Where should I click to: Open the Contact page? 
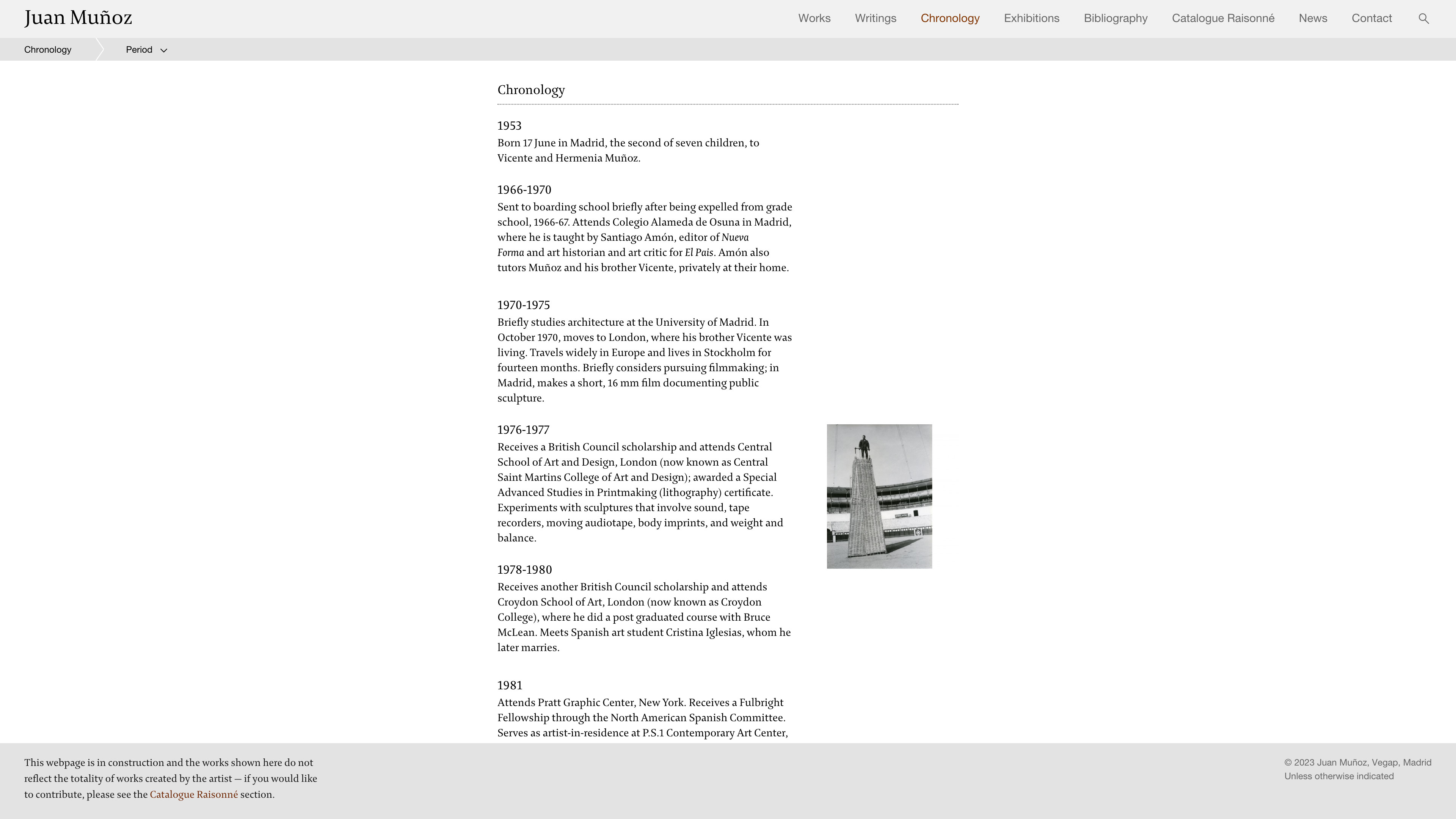[1371, 18]
